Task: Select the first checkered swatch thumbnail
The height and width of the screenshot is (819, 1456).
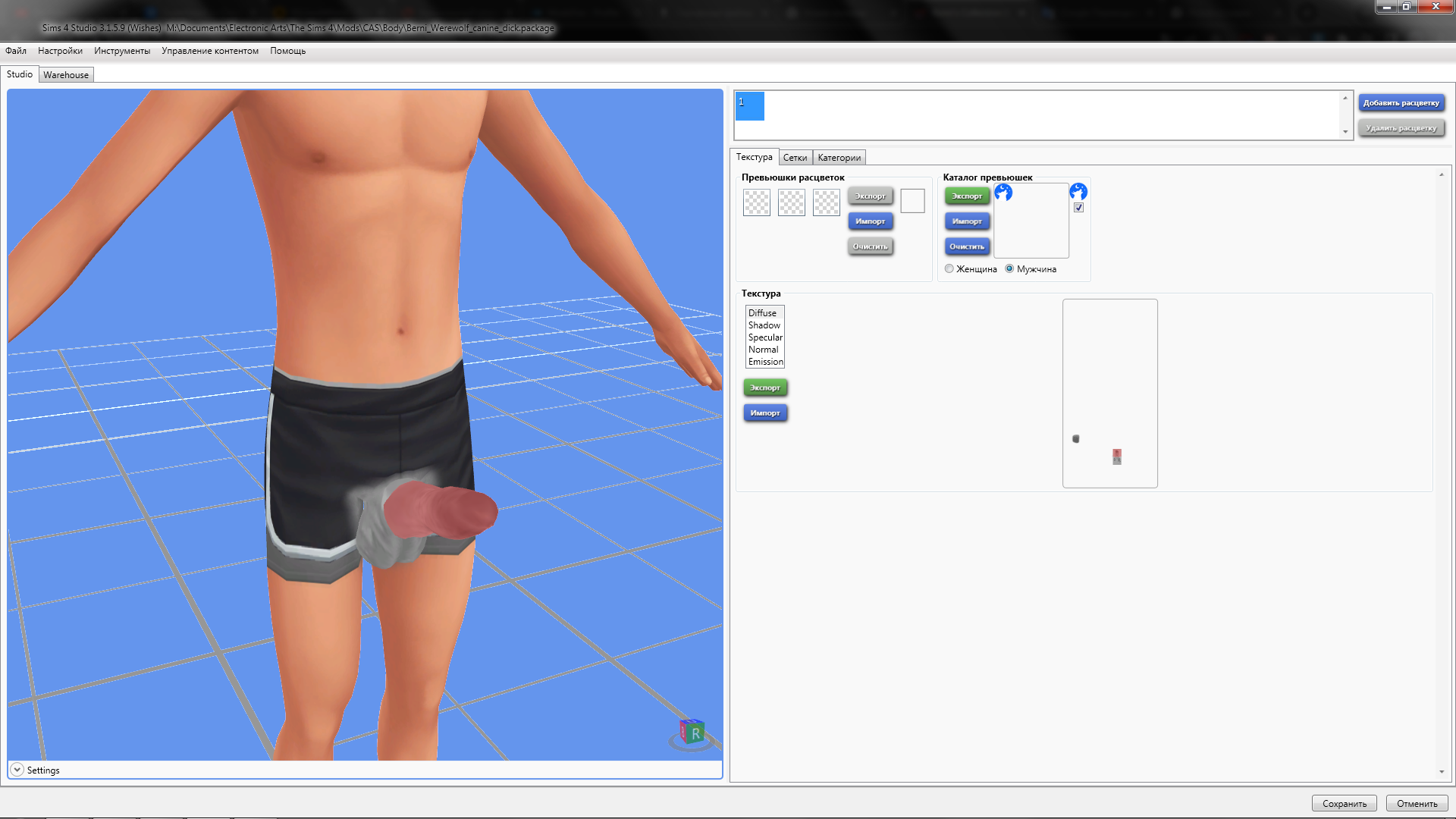Action: click(757, 202)
